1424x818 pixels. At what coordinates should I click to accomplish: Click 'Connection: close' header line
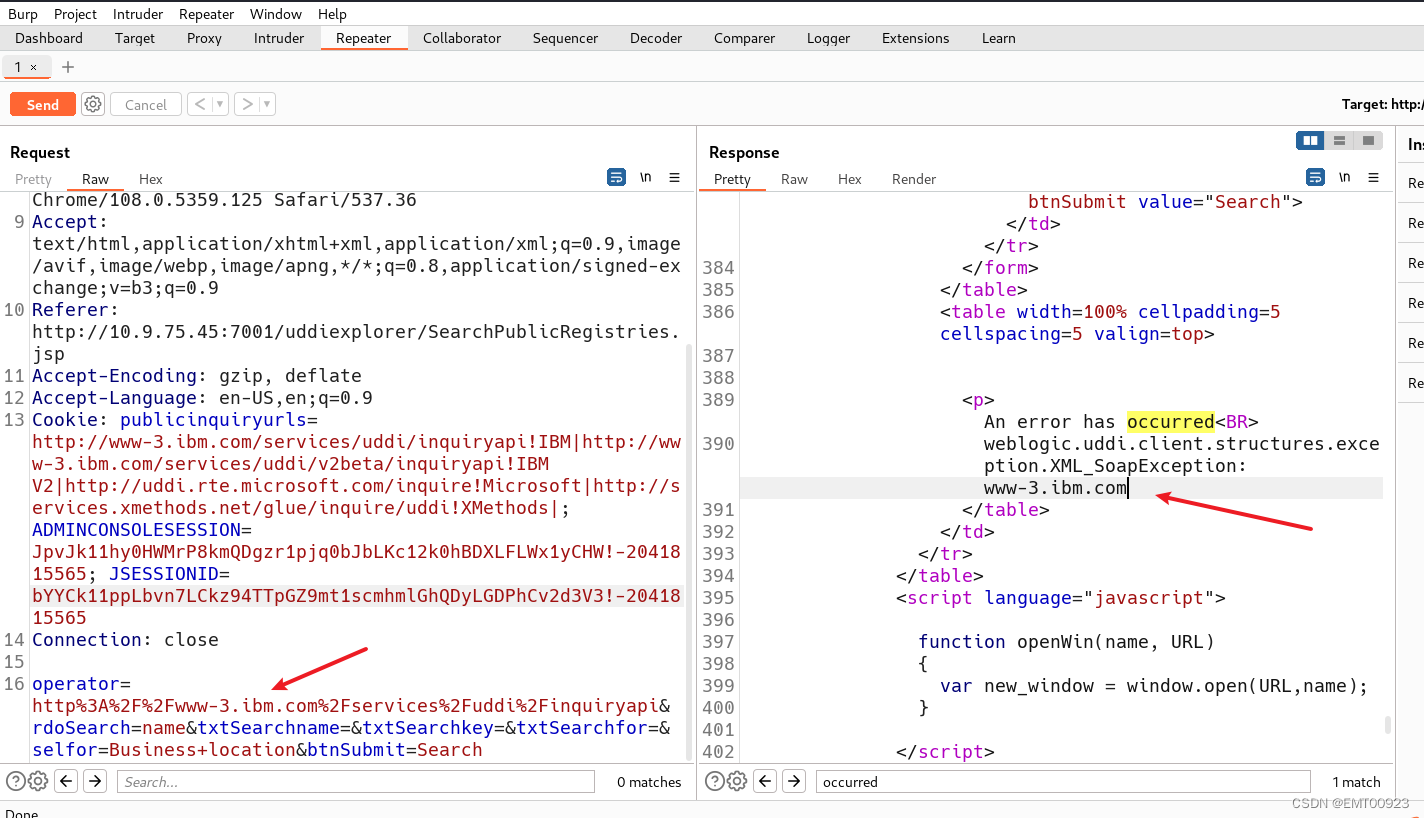tap(125, 639)
